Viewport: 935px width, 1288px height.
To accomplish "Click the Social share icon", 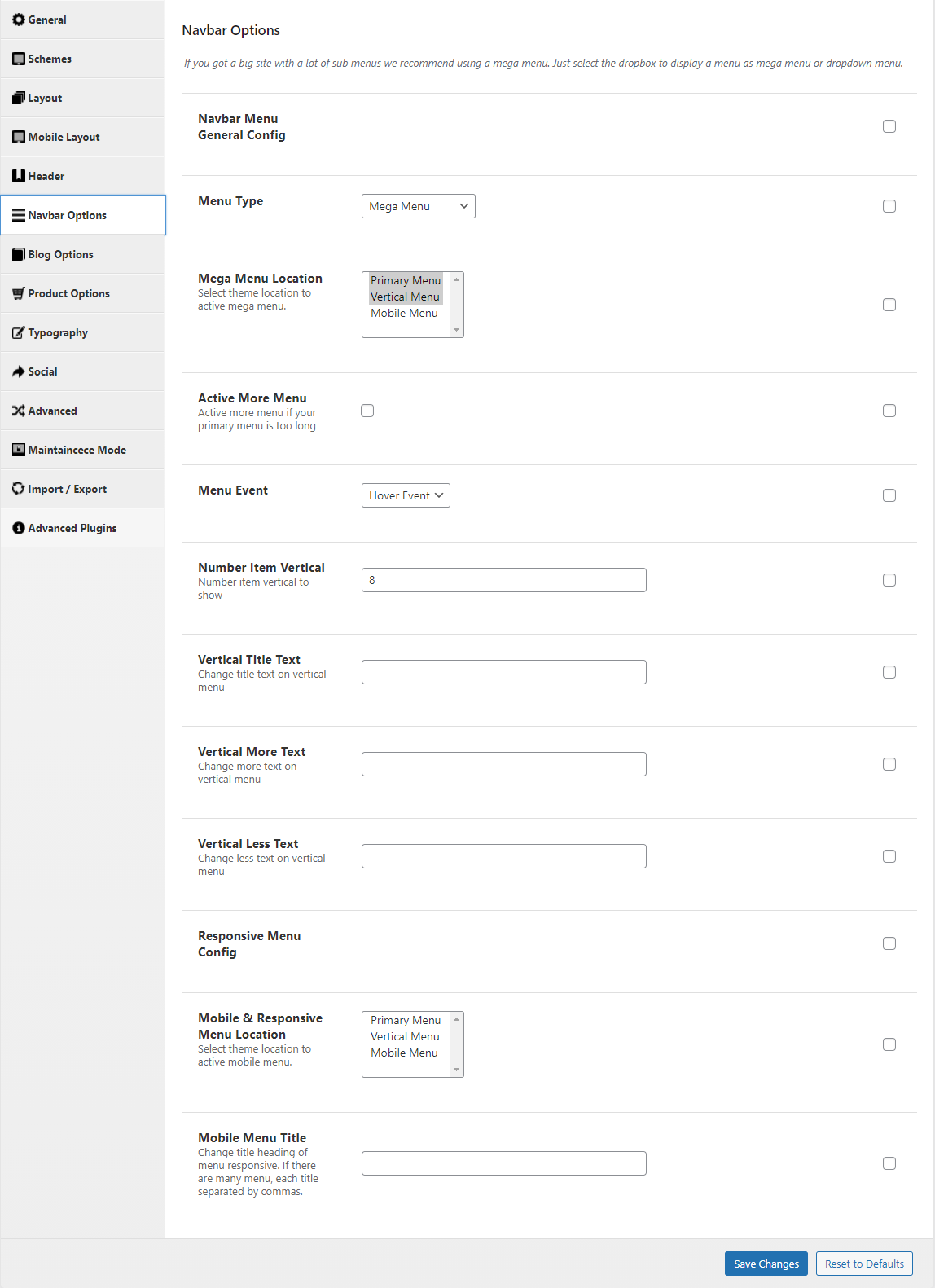I will pos(19,371).
